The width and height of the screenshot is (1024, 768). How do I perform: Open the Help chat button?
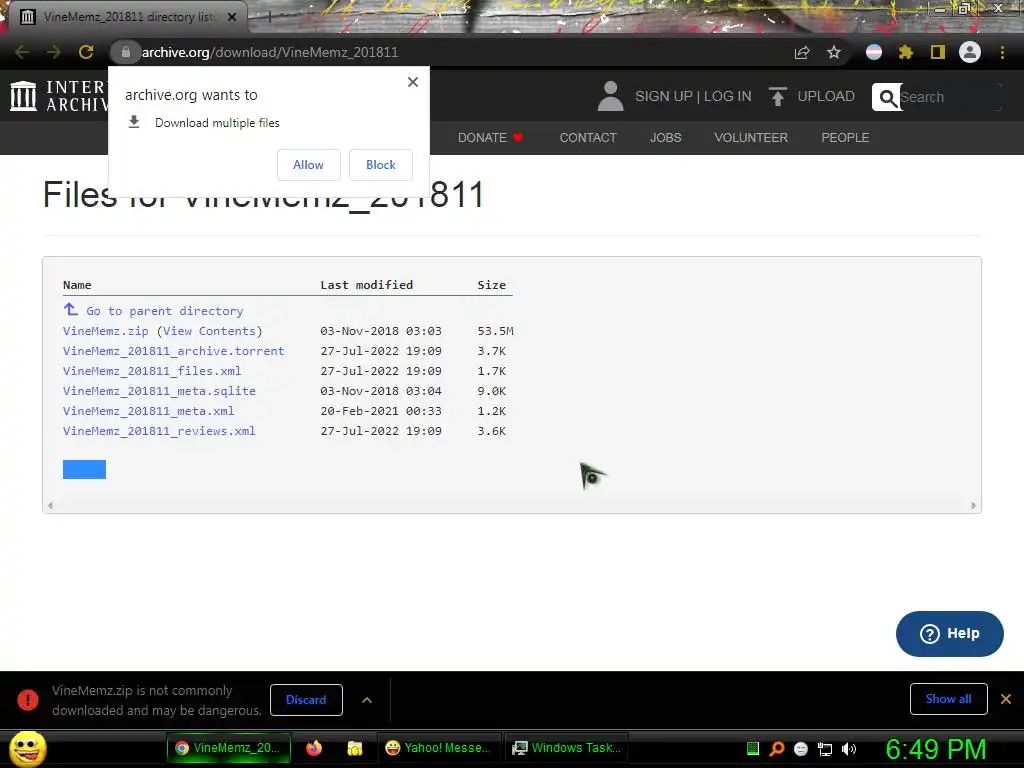[x=950, y=633]
